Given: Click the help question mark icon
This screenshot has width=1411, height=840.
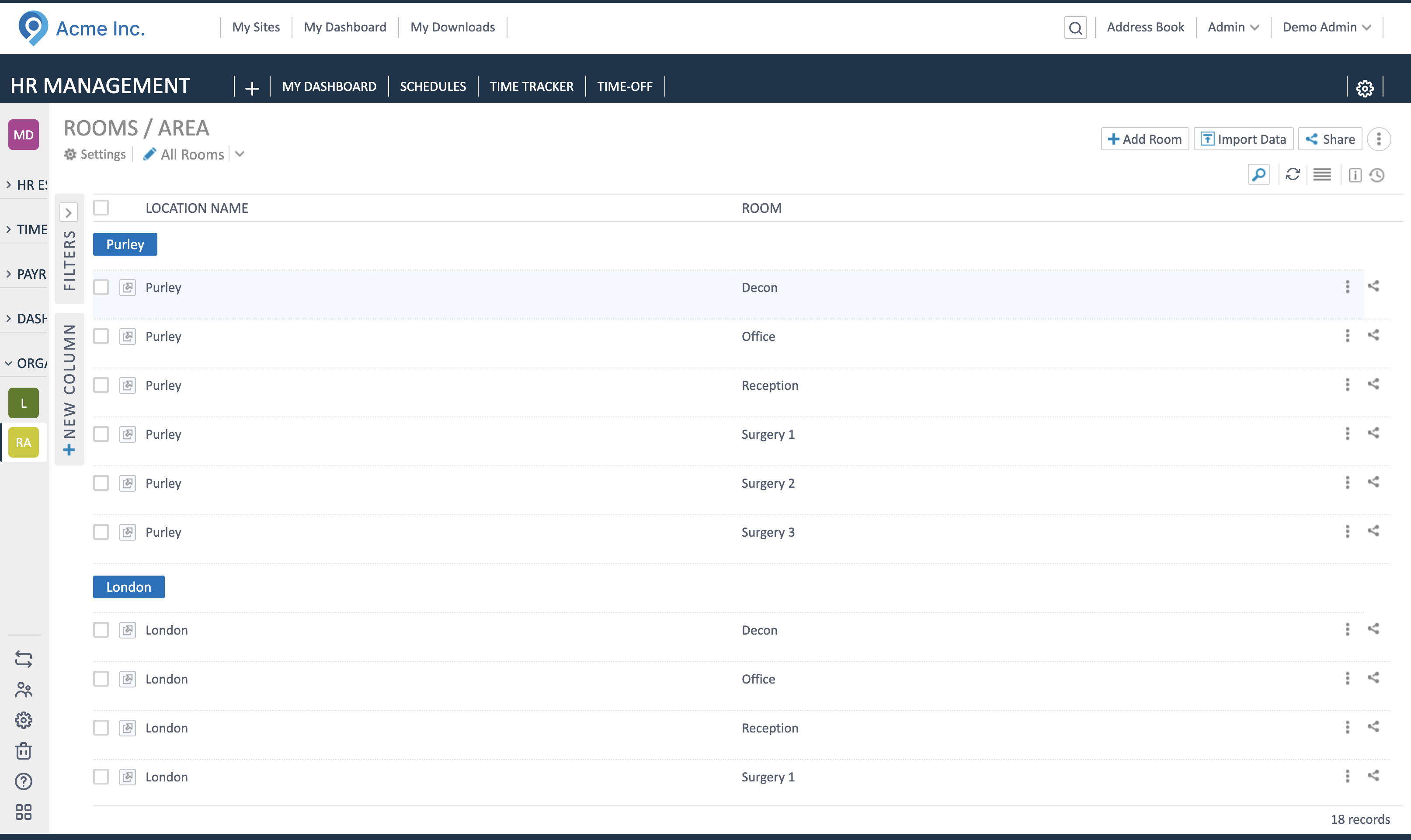Looking at the screenshot, I should point(23,782).
